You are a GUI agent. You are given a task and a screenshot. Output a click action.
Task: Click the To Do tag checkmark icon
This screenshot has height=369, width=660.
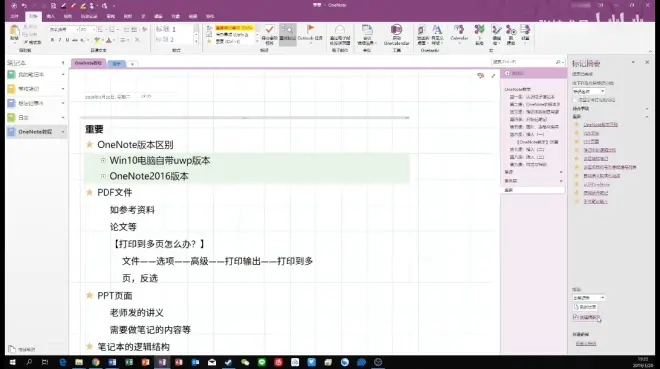269,29
